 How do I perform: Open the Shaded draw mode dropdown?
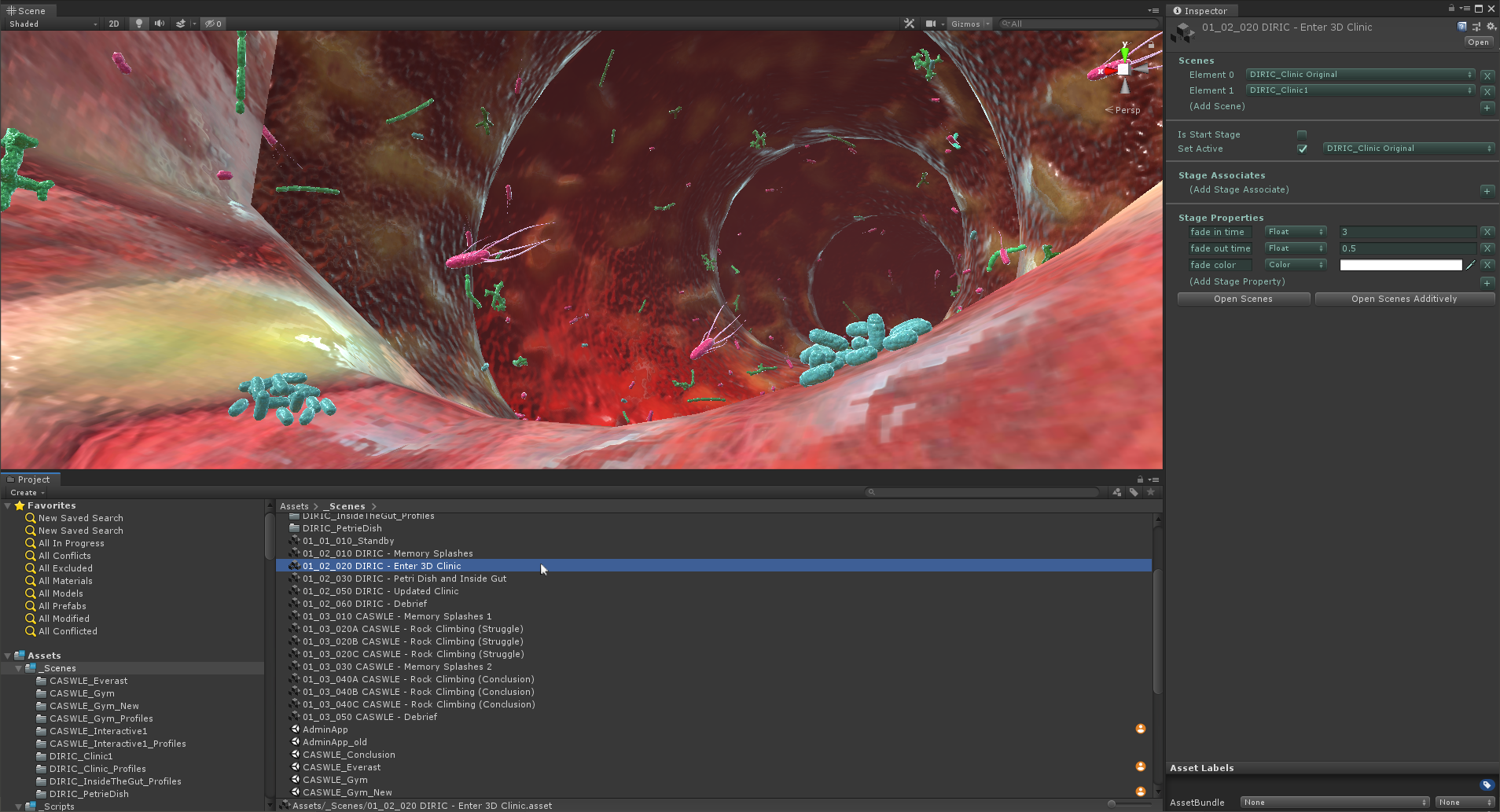pyautogui.click(x=53, y=24)
